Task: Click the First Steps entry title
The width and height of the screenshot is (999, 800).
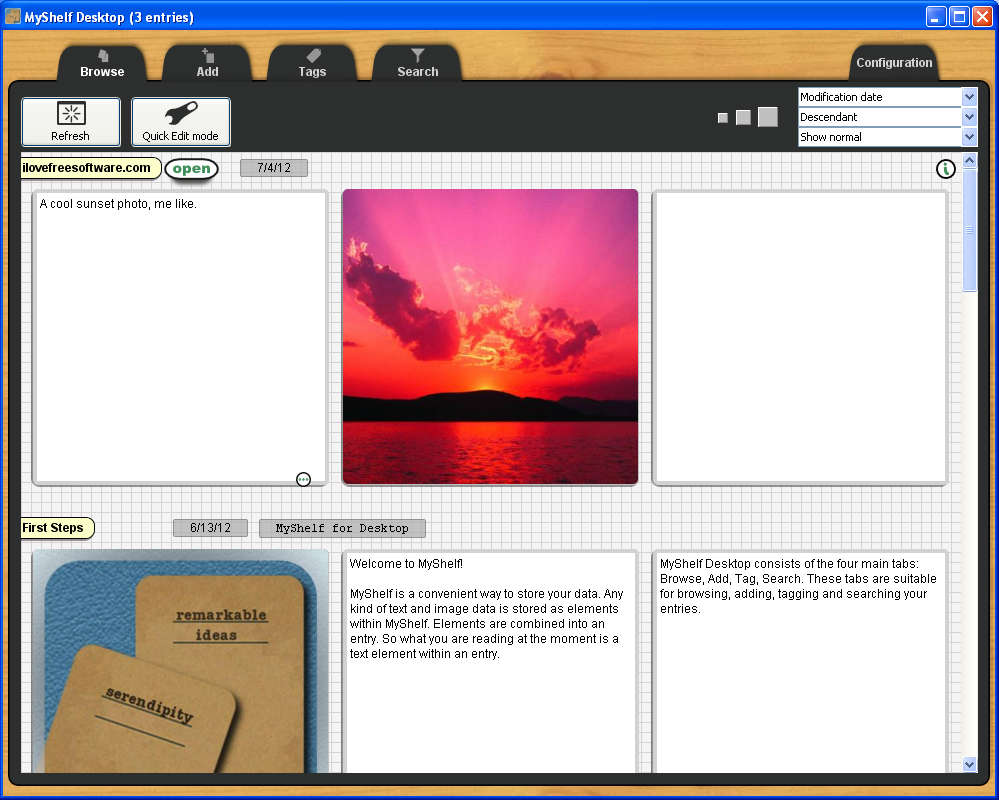Action: pos(57,528)
